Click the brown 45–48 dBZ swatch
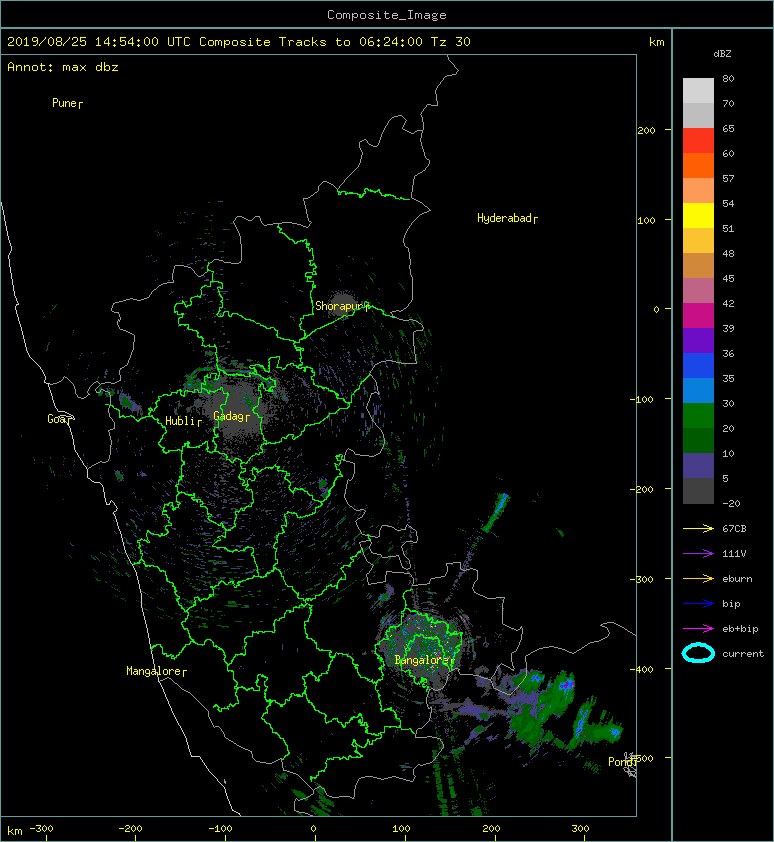Viewport: 774px width, 842px height. pos(698,266)
